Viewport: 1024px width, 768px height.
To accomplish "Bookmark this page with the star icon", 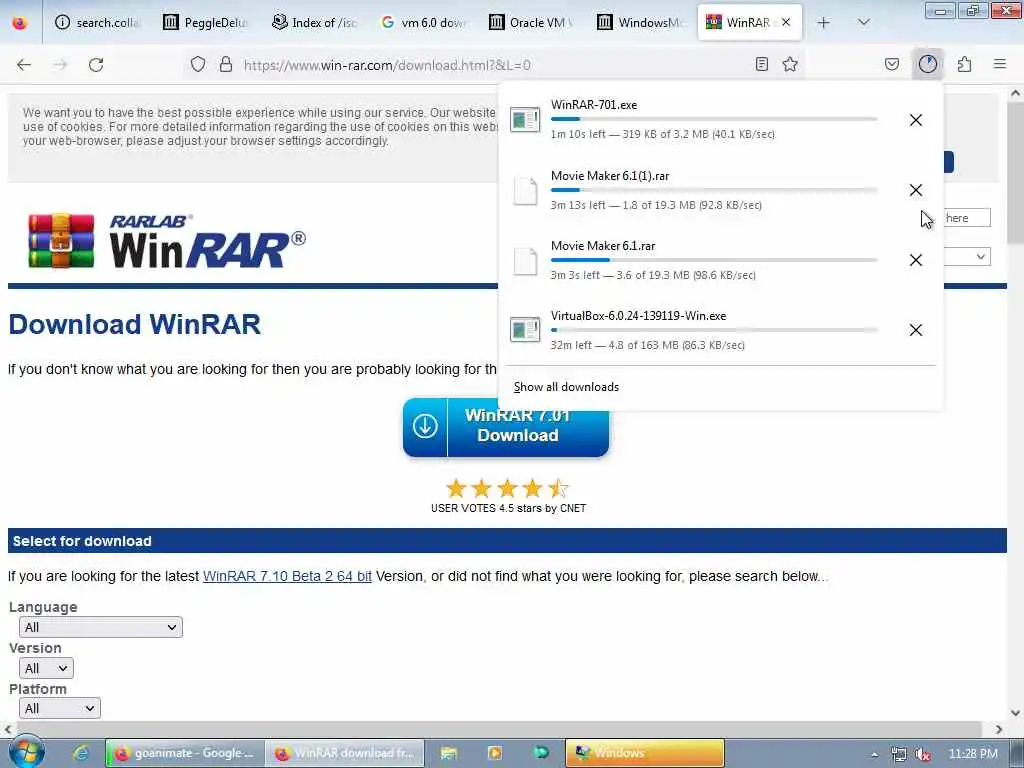I will (x=790, y=64).
